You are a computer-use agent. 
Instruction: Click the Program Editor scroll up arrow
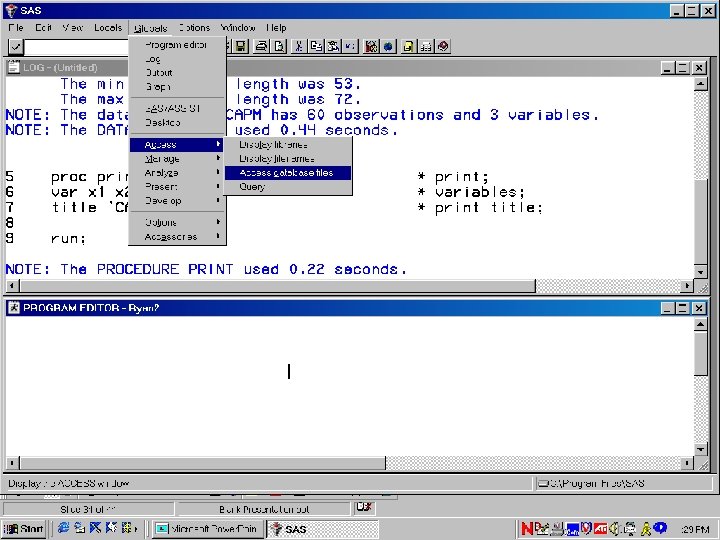700,325
